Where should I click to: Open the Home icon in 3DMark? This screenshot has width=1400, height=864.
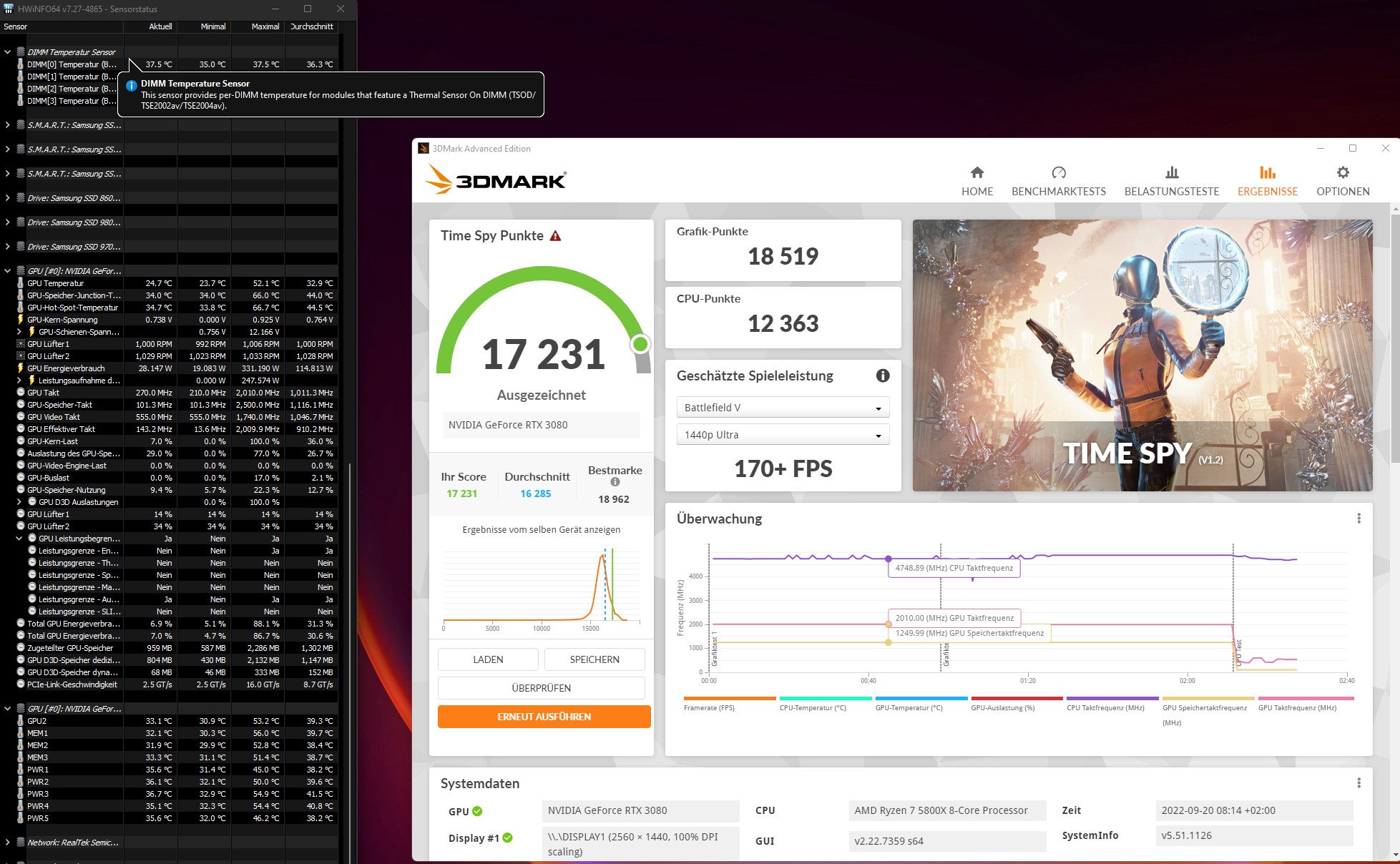pyautogui.click(x=976, y=172)
